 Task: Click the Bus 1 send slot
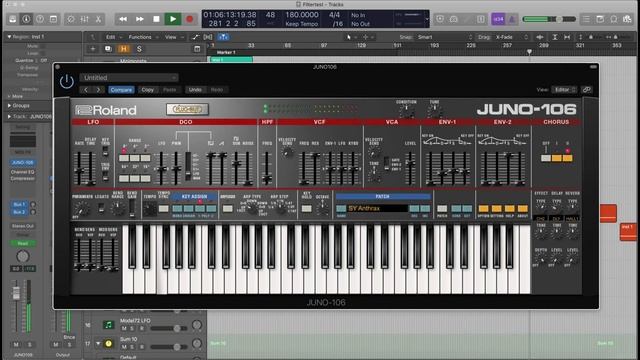pyautogui.click(x=19, y=204)
